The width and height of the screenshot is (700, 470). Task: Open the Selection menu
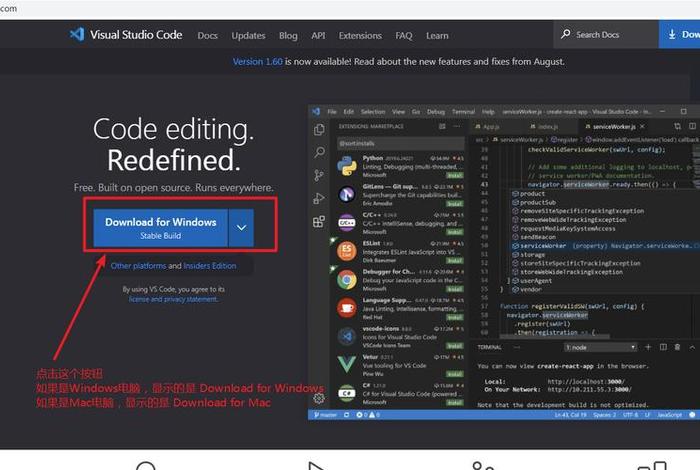coord(373,112)
